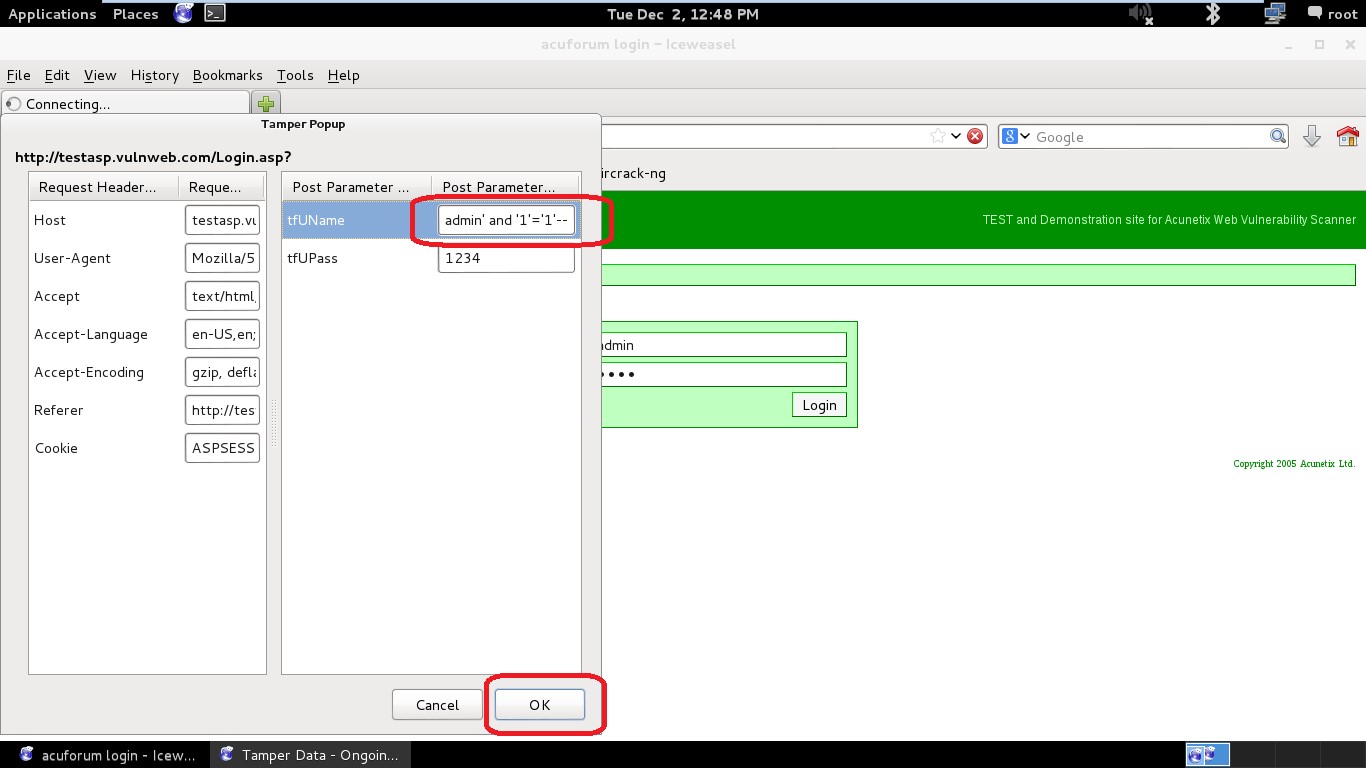Edit the User-Agent header value field

click(222, 258)
